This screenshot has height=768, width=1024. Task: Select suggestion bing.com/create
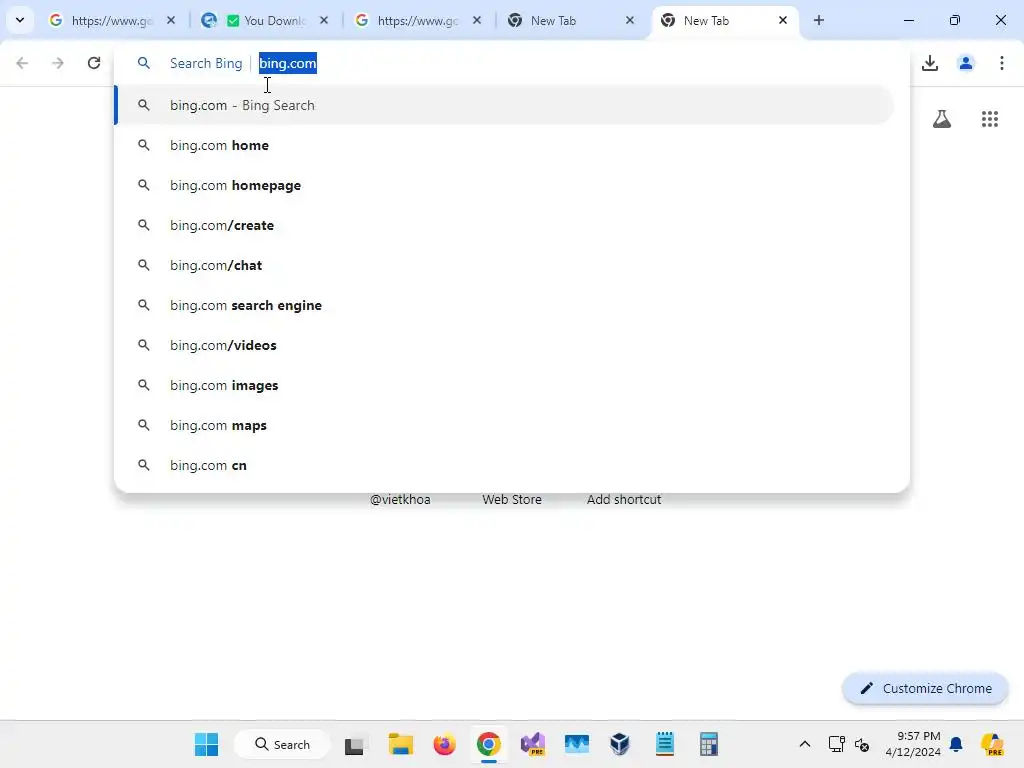pyautogui.click(x=504, y=225)
